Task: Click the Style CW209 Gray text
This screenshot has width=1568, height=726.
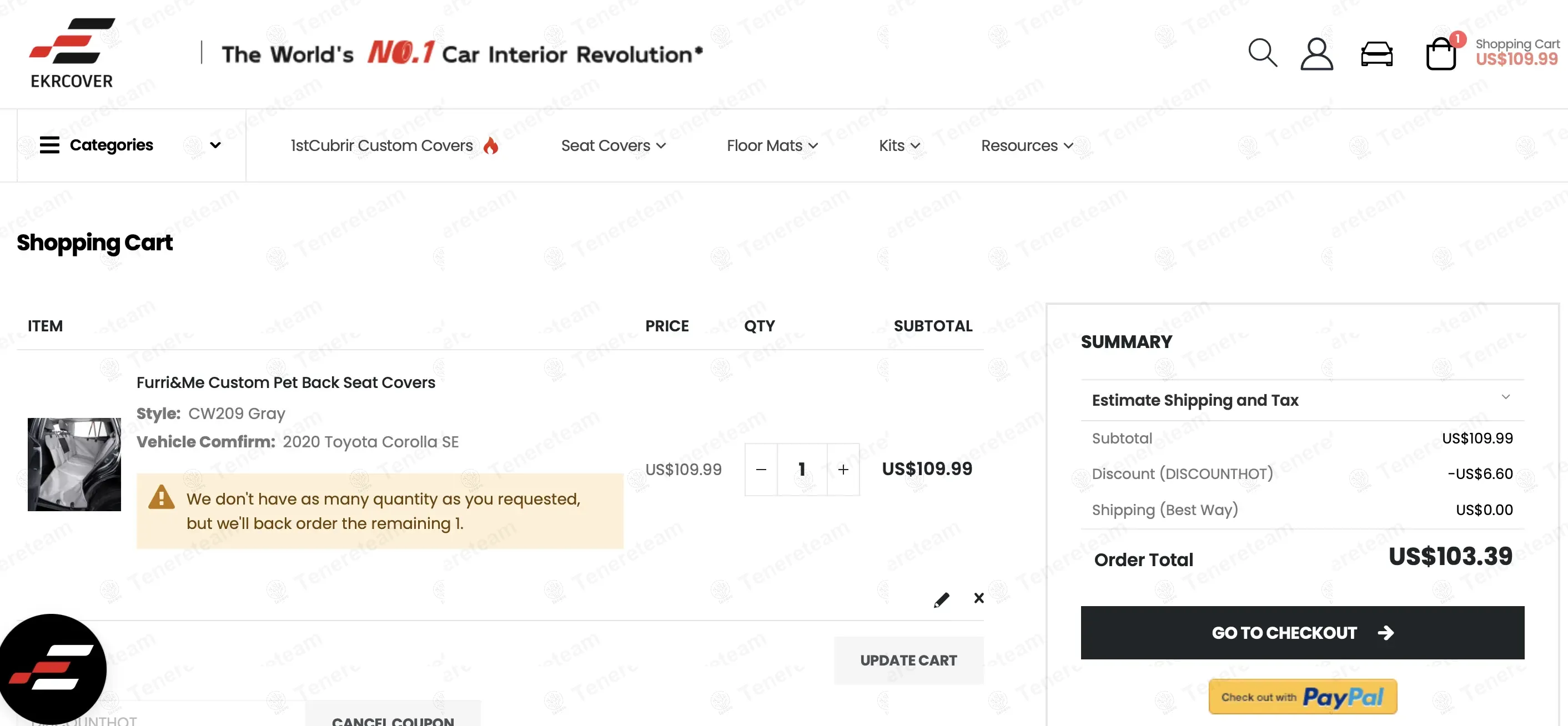Action: coord(210,413)
